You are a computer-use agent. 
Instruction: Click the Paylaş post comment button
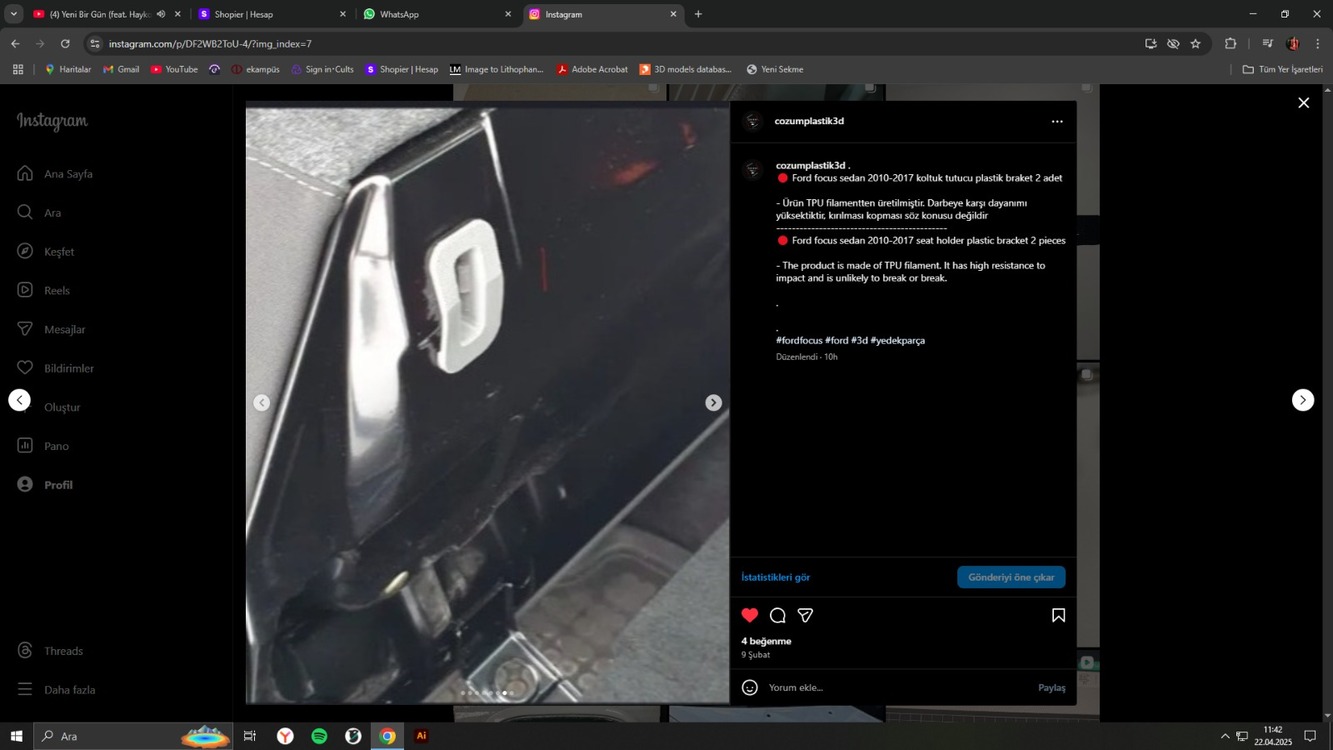click(1051, 688)
